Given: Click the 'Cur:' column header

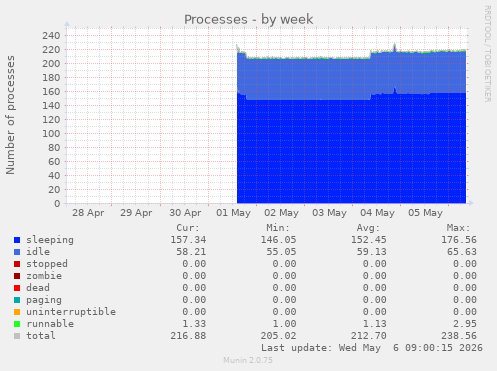Looking at the screenshot, I should coord(188,228).
